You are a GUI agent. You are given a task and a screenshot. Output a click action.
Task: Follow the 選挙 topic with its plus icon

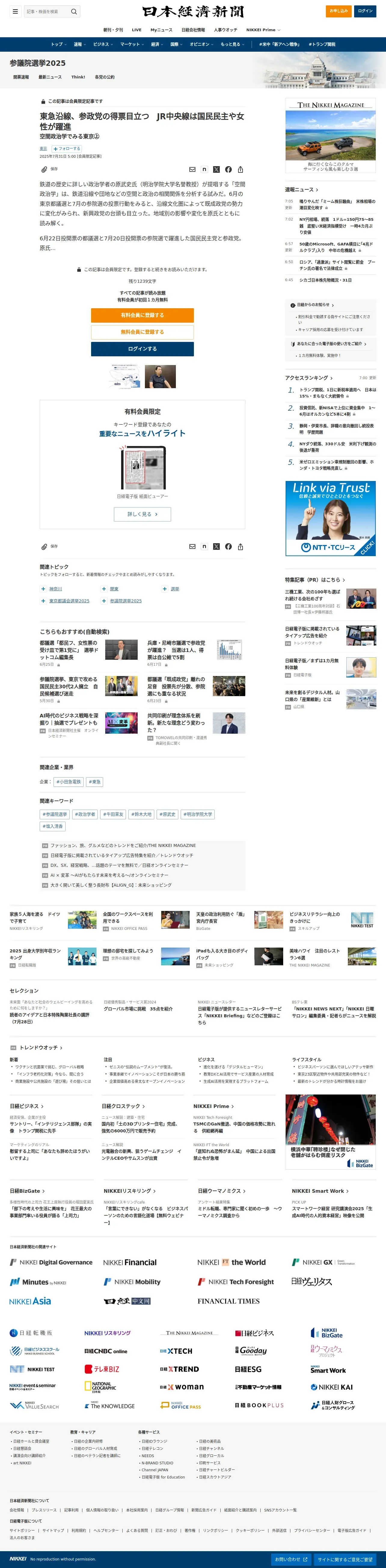point(164,589)
